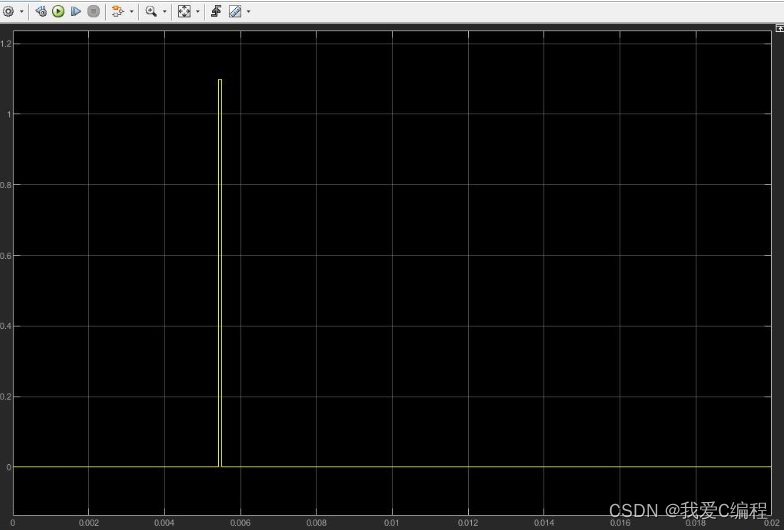Click the step forward button
This screenshot has width=784, height=530.
tap(76, 11)
